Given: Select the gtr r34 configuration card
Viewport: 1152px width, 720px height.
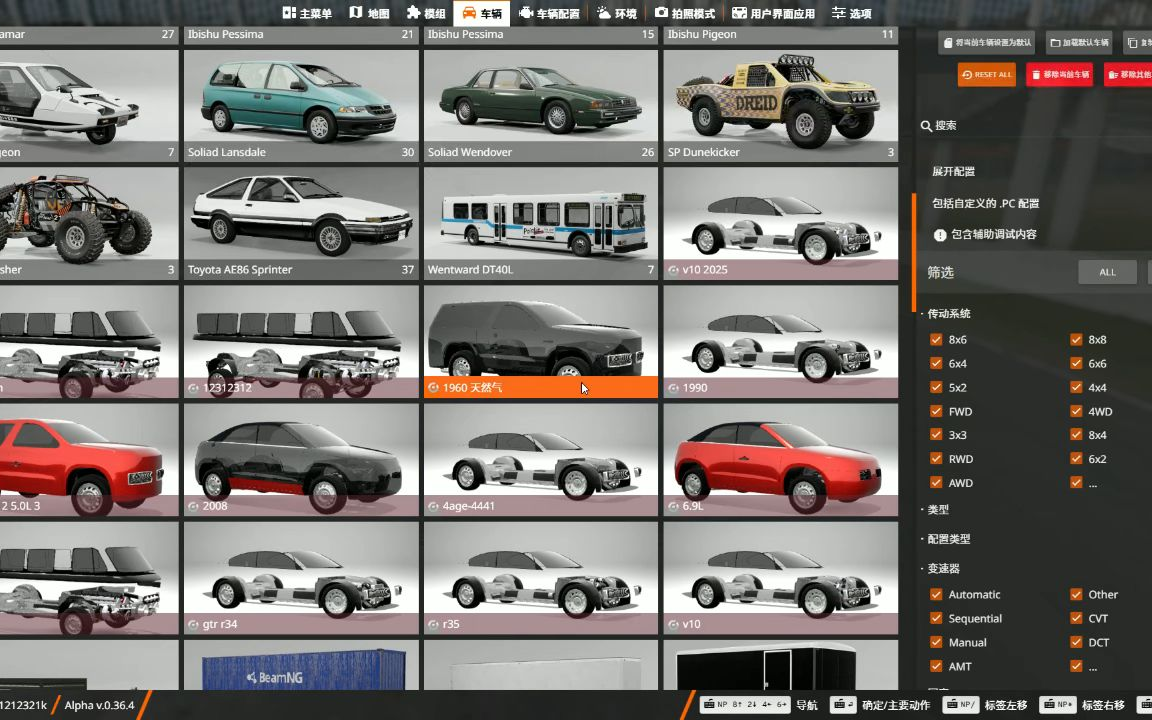Looking at the screenshot, I should tap(301, 578).
